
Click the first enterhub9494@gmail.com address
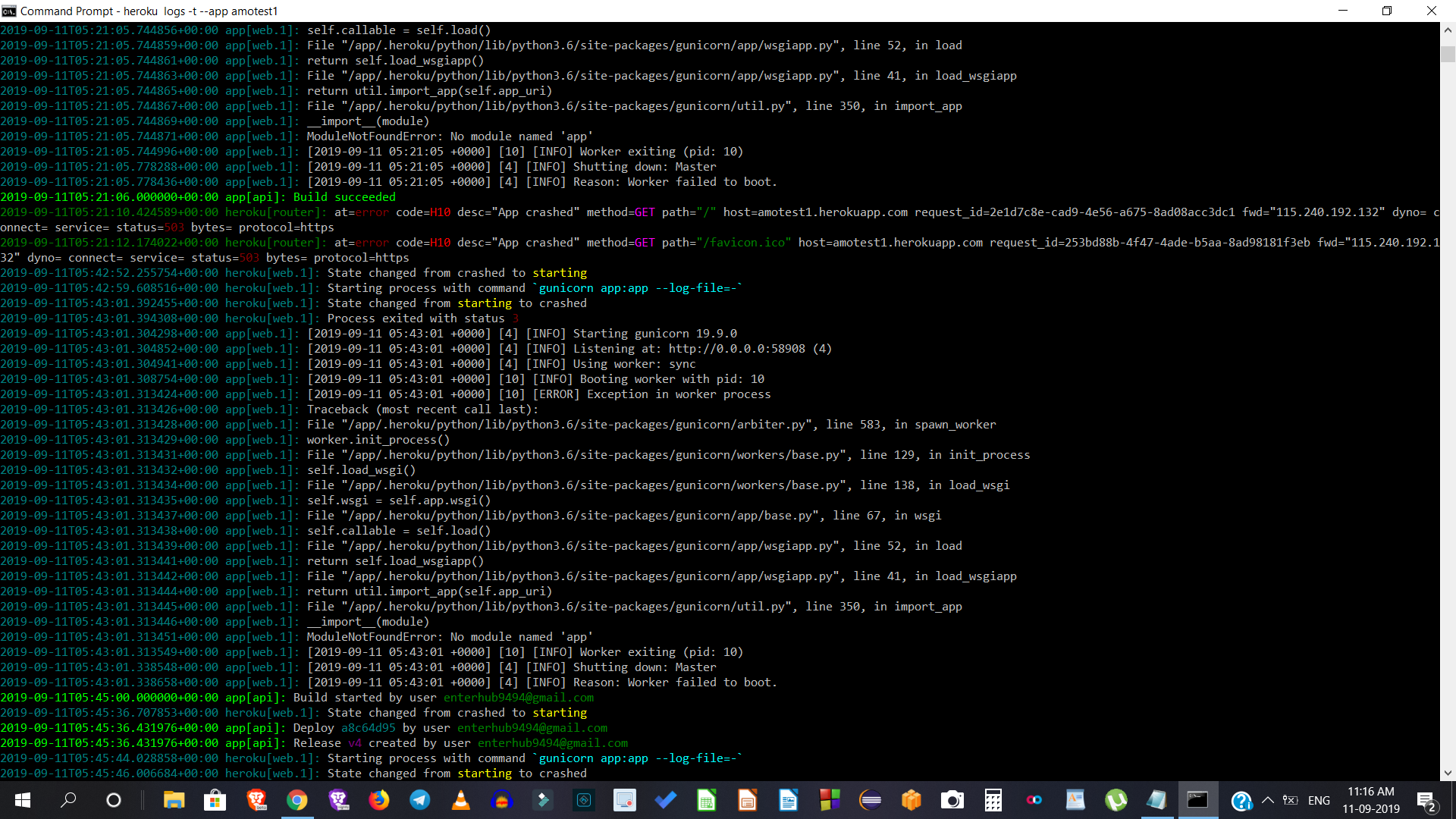click(519, 698)
